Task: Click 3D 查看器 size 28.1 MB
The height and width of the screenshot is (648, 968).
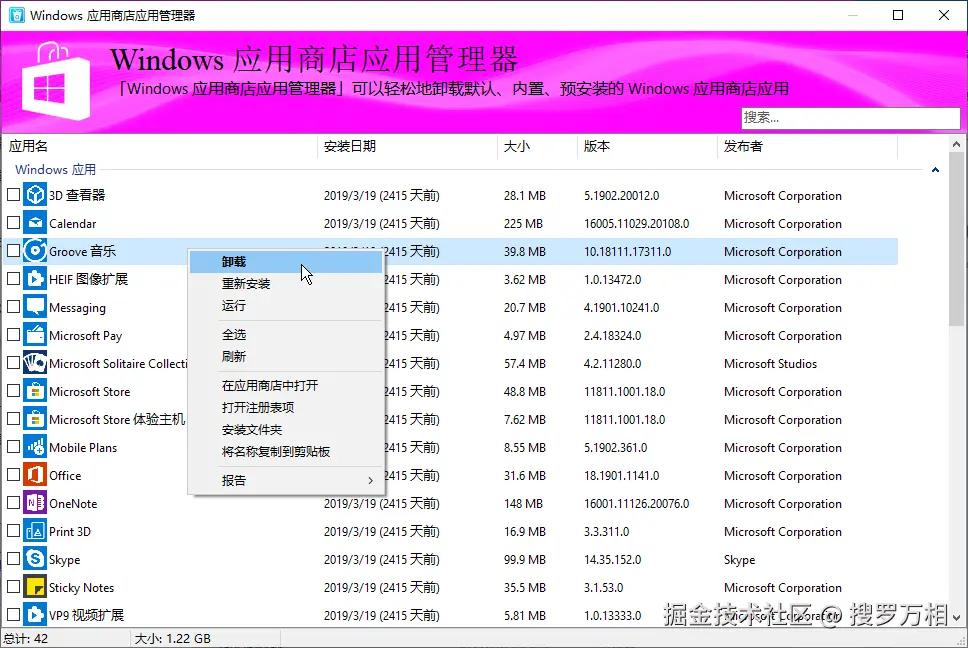Action: tap(525, 196)
